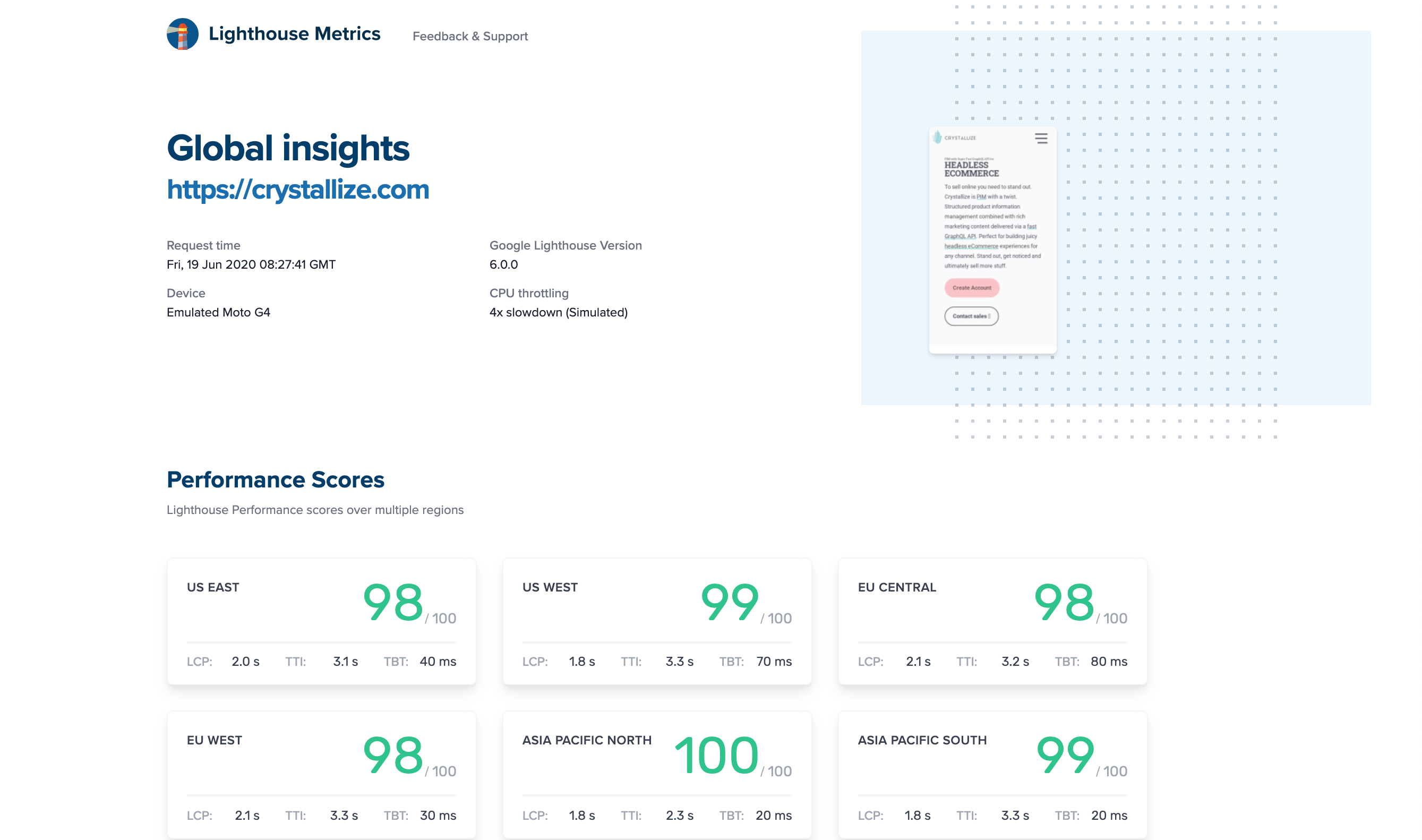Select the US EAST score card

322,622
